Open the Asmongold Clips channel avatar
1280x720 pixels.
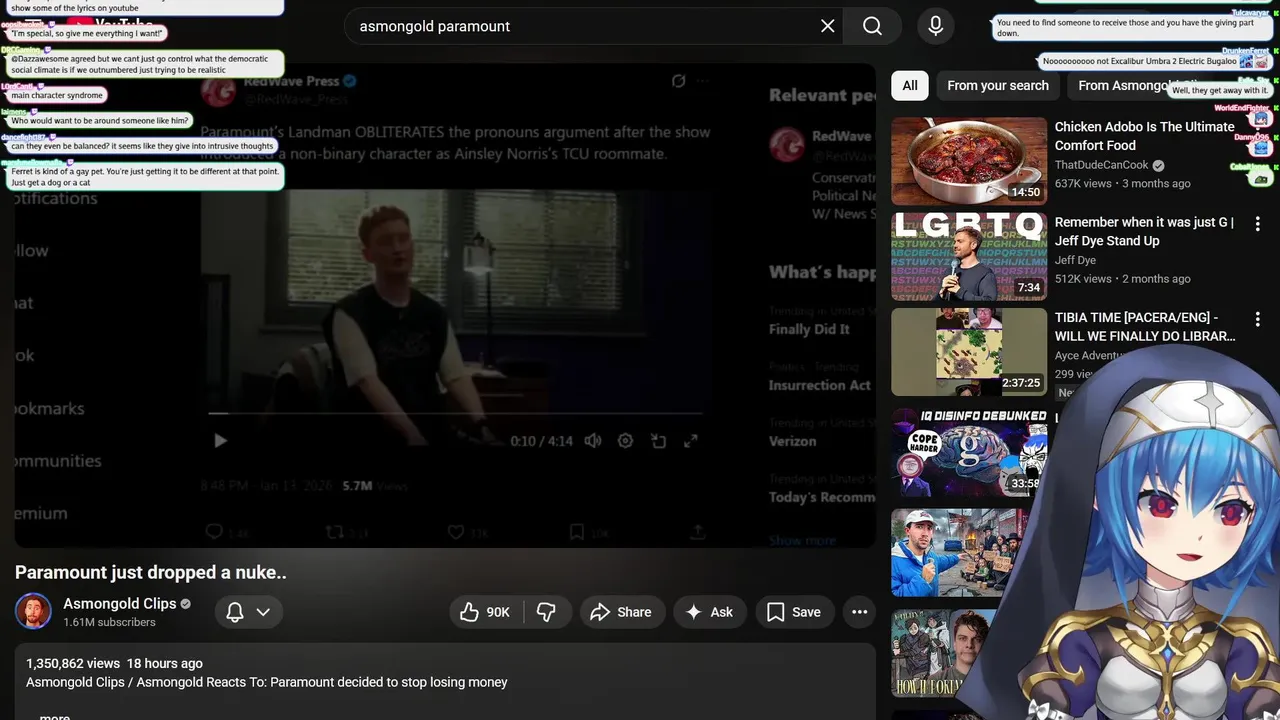[x=33, y=611]
